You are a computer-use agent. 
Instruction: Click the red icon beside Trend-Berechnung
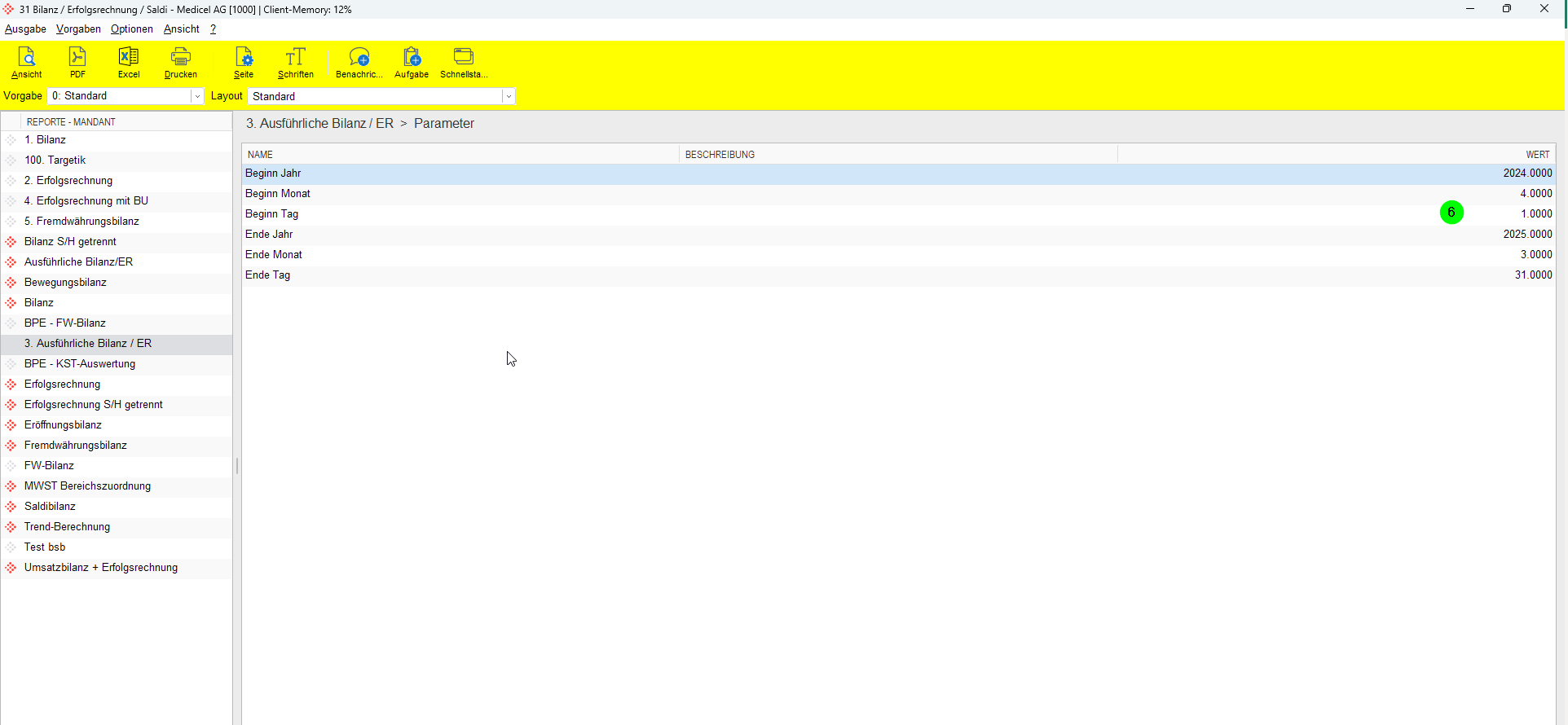click(x=11, y=527)
